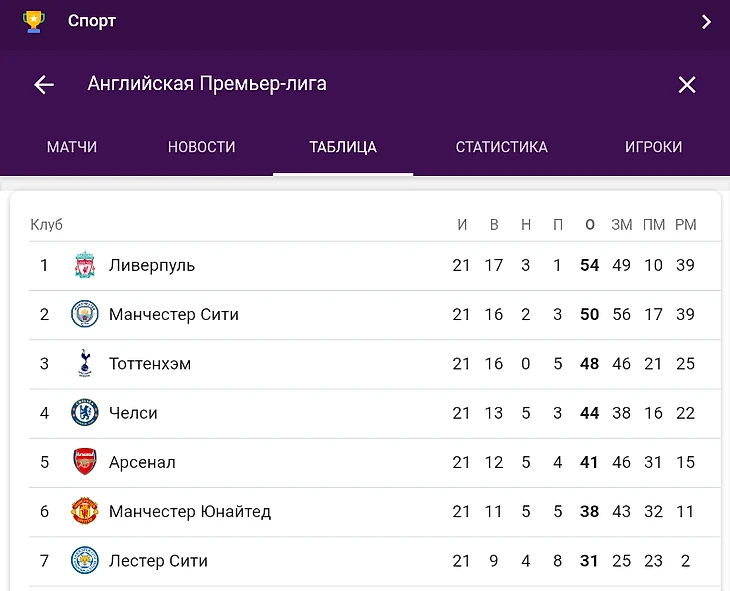The image size is (730, 591).
Task: Click the О points column header
Action: (589, 224)
